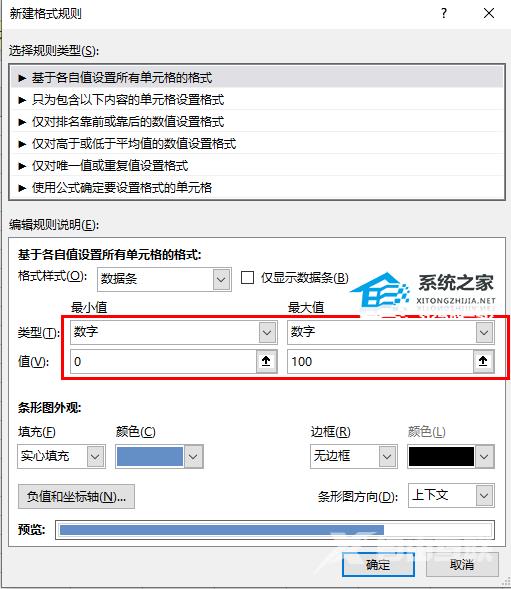Click the 取消 button
This screenshot has width=511, height=589.
[x=462, y=564]
